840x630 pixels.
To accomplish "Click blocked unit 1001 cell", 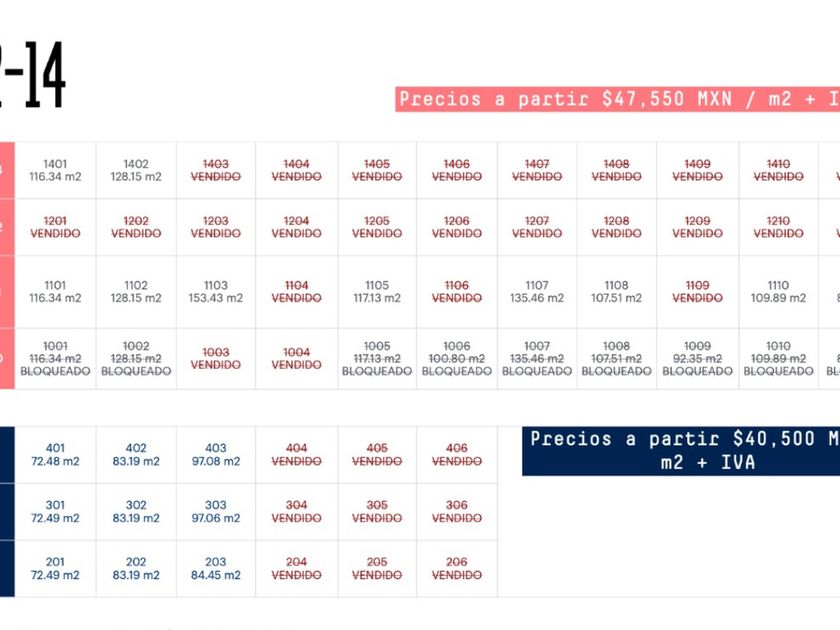I will pyautogui.click(x=56, y=358).
